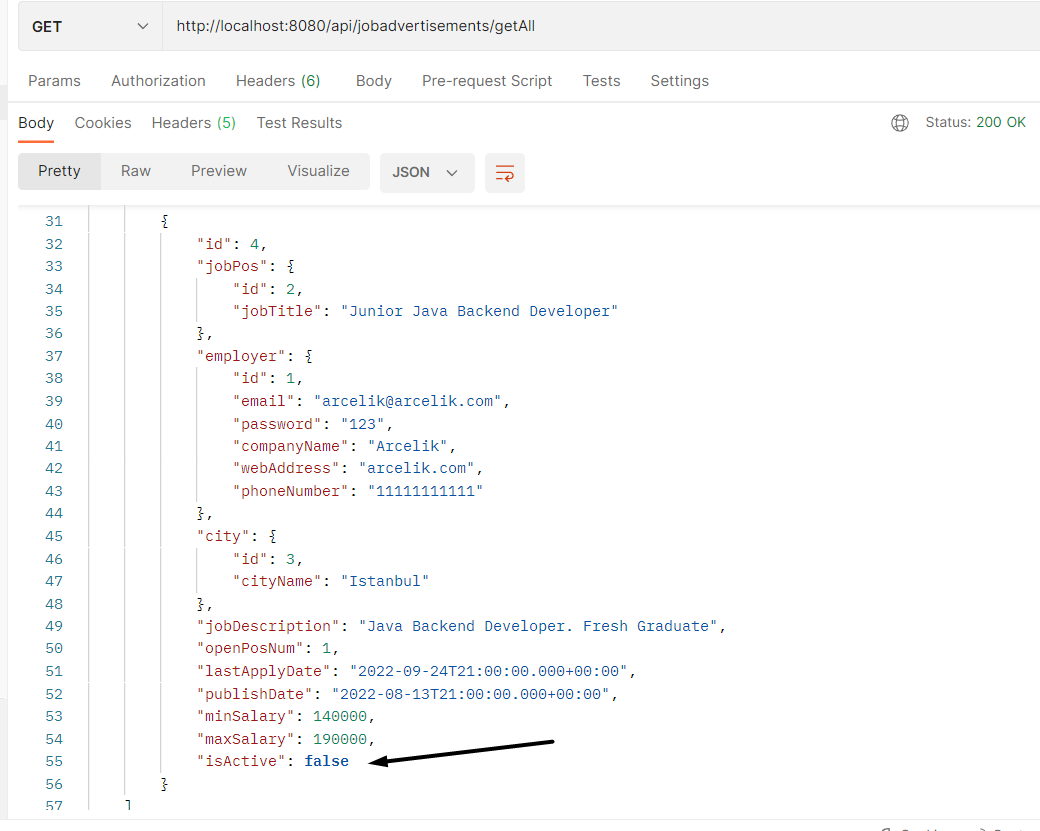Open the Tests tab
Viewport: 1040px width, 831px height.
click(x=602, y=81)
